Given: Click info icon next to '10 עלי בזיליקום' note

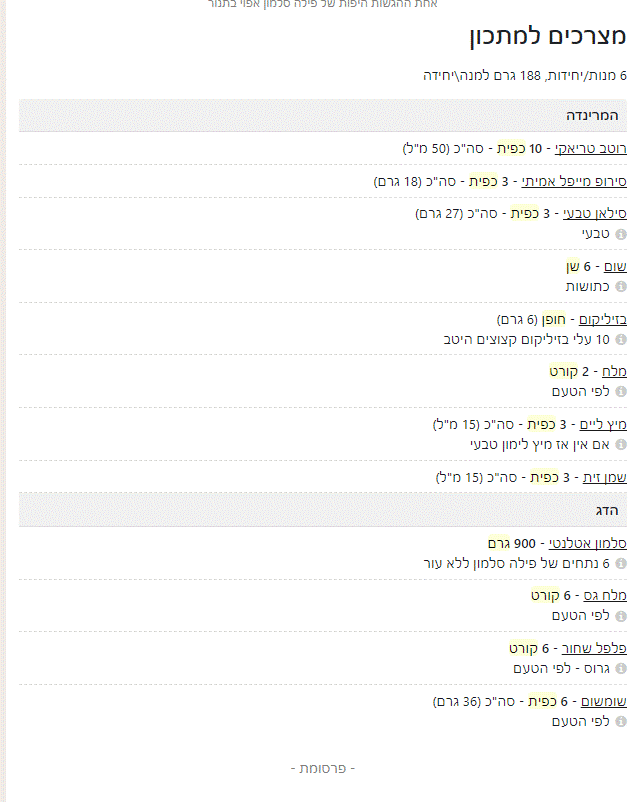Looking at the screenshot, I should tap(621, 339).
